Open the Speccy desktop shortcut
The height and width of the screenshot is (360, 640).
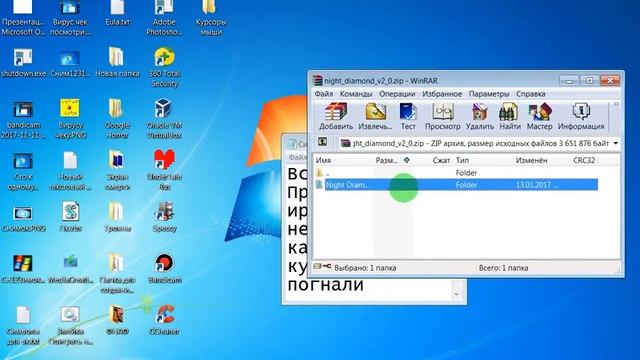coord(164,217)
